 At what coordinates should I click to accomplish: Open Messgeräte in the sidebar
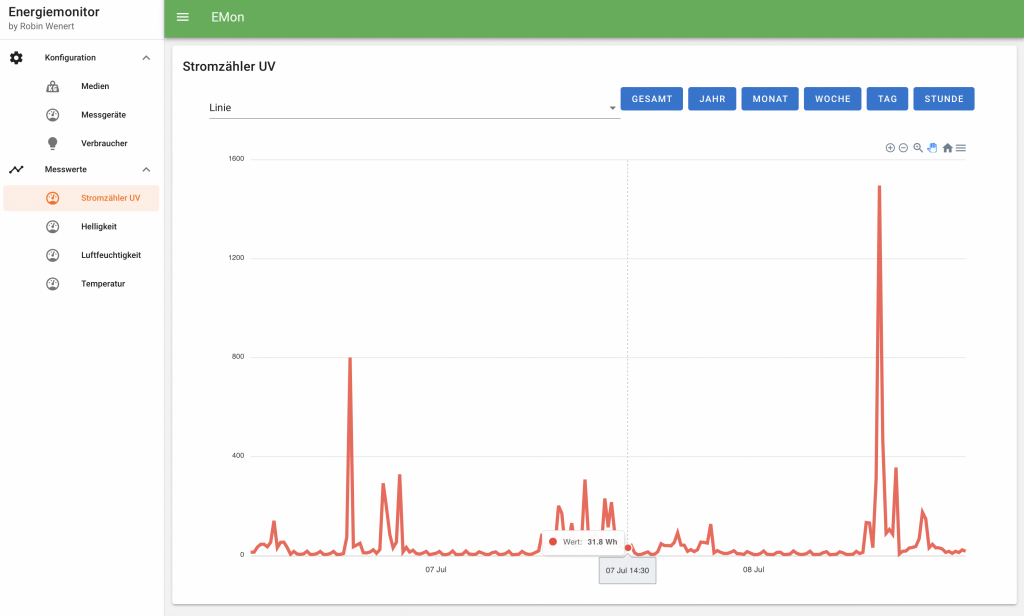[82, 115]
